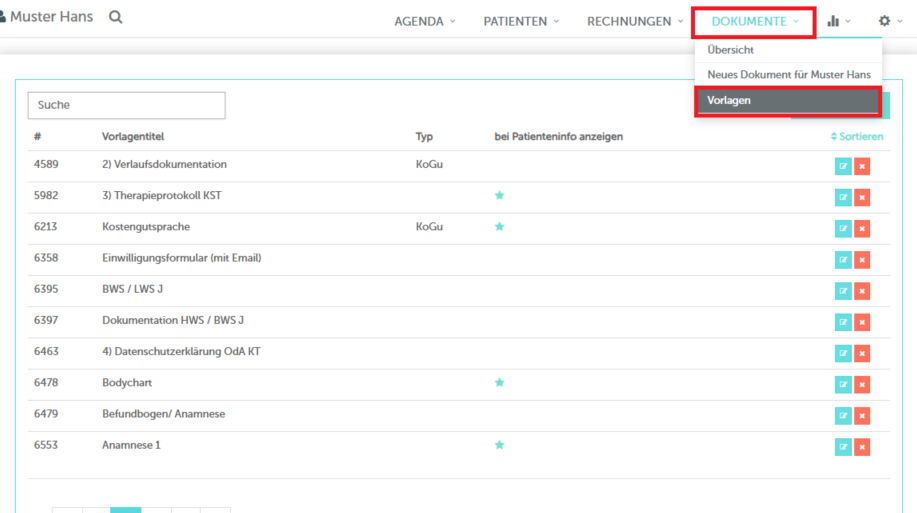Choose Neues Dokument für Muster Hans
Image resolution: width=917 pixels, height=513 pixels.
788,75
